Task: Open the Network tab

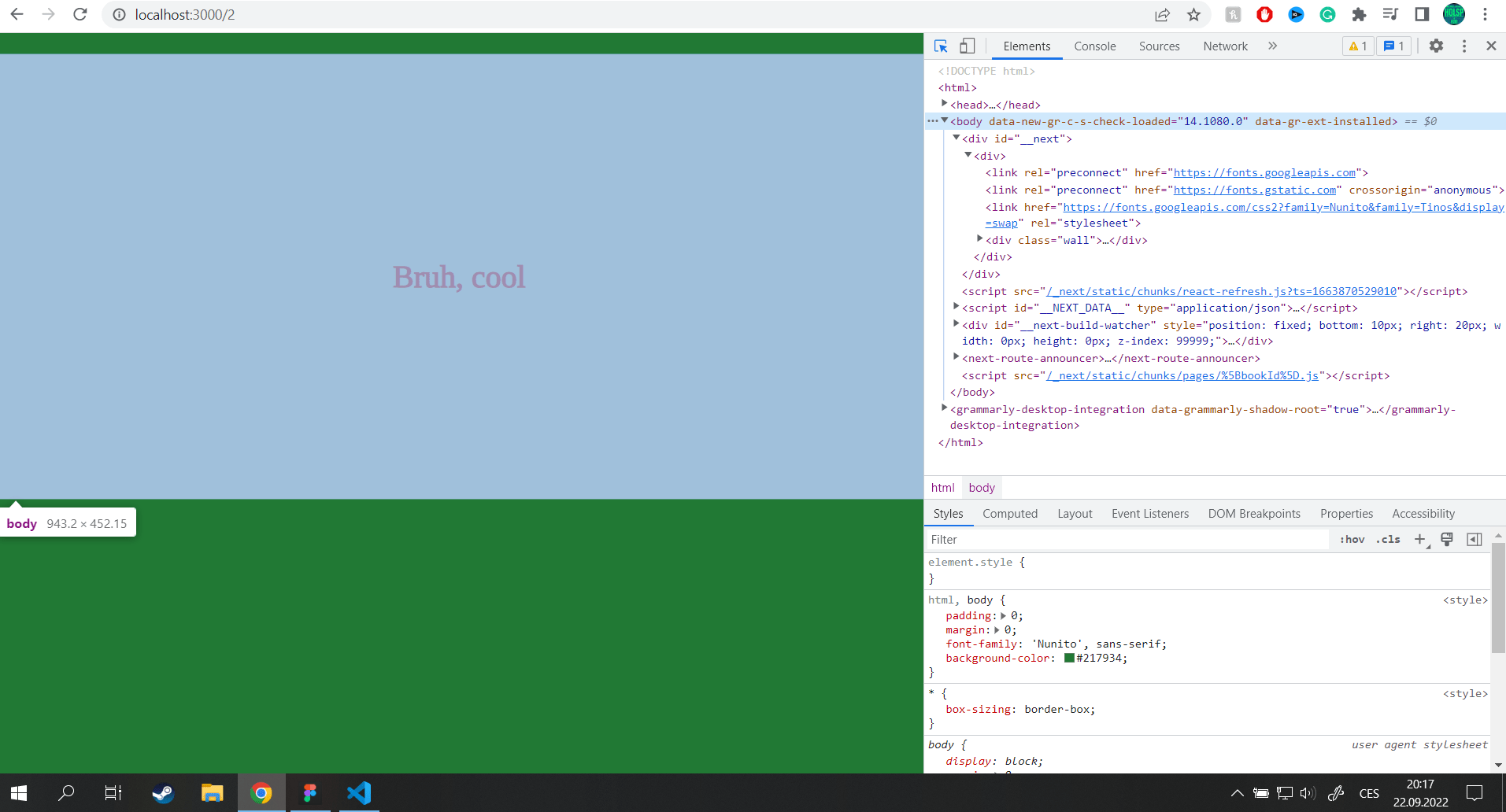Action: tap(1225, 46)
